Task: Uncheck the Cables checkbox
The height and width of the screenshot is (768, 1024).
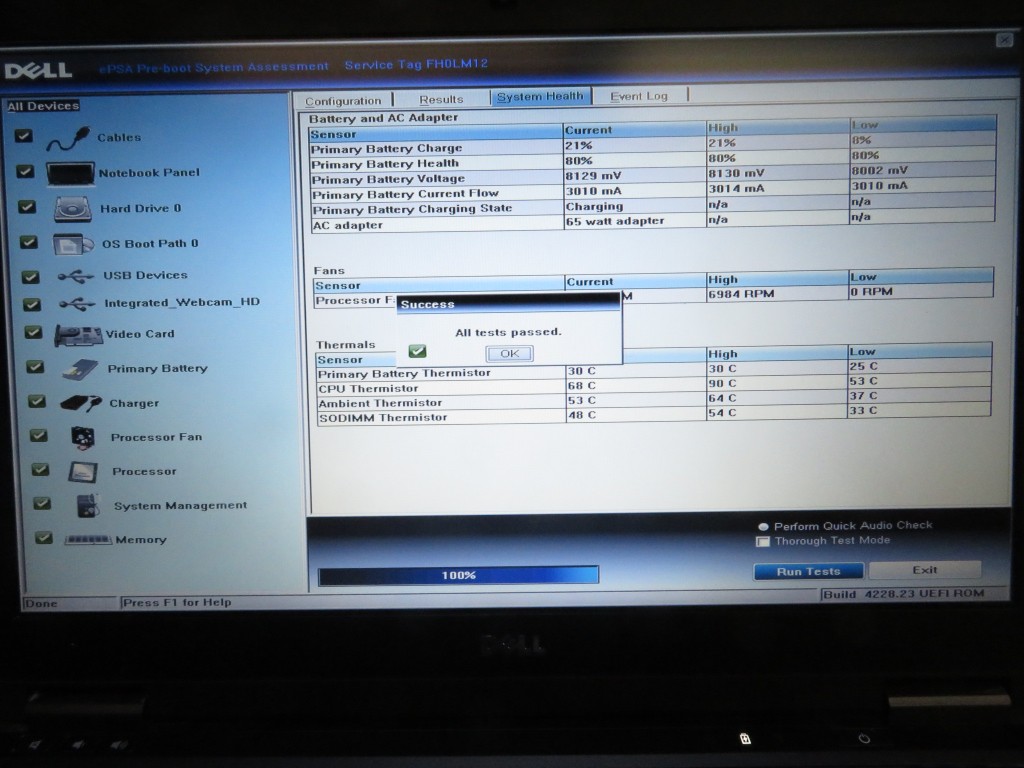Action: point(24,136)
